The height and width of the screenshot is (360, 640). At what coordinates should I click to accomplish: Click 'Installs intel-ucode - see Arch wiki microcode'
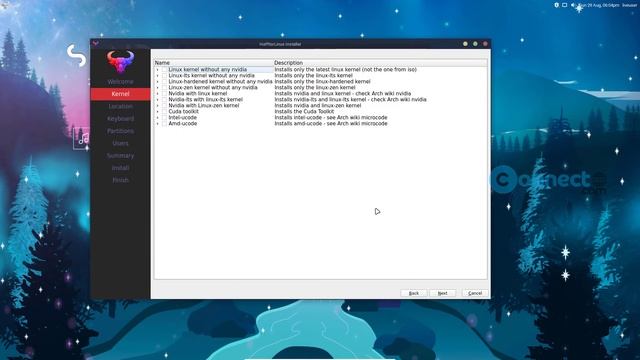tap(331, 118)
